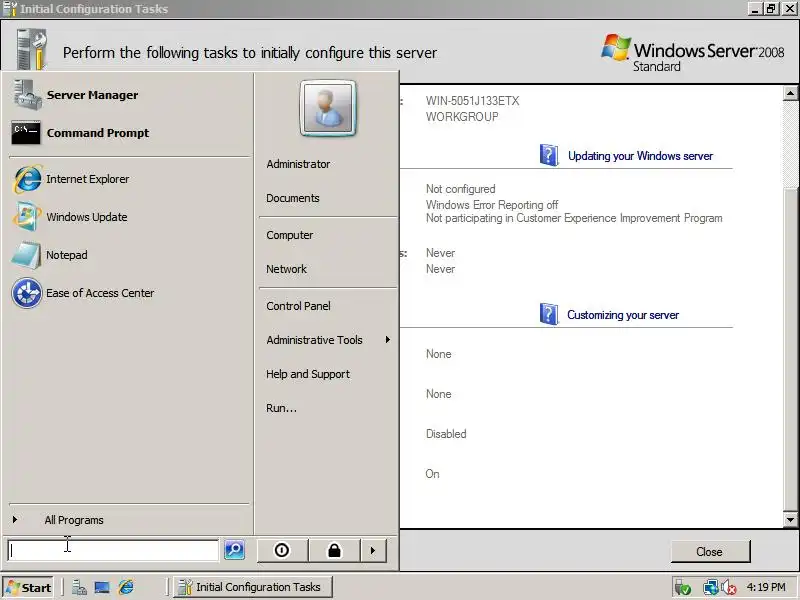Click the muted volume tray icon

click(728, 588)
